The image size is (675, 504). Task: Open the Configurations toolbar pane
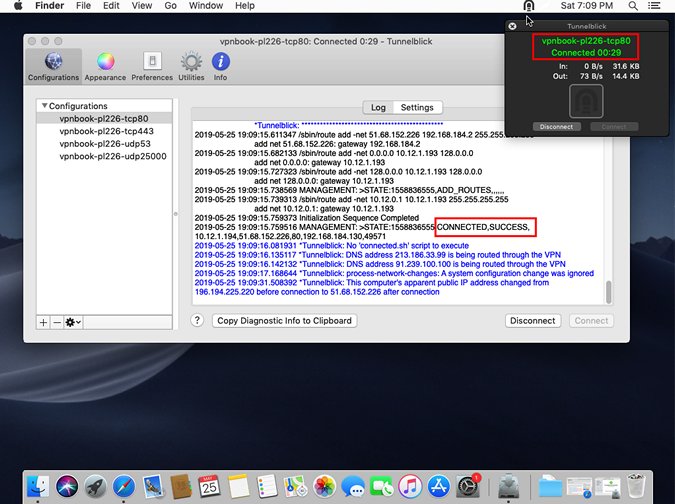(x=53, y=66)
